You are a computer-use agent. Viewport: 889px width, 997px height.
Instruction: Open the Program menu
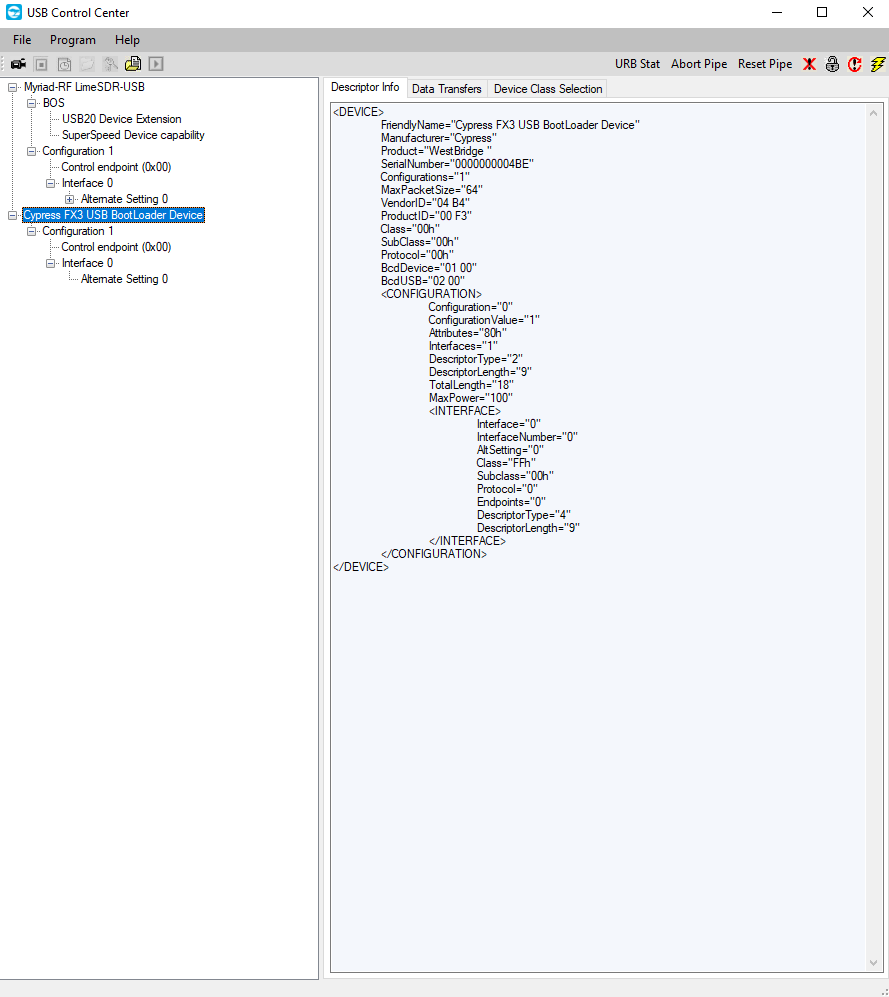[73, 40]
